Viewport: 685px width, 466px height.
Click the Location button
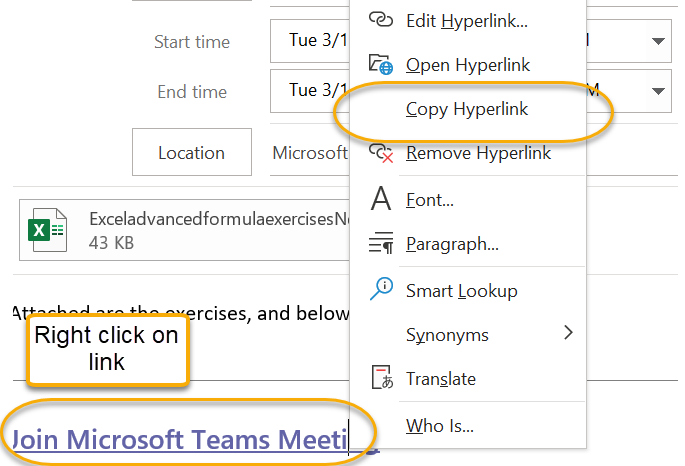[x=192, y=152]
